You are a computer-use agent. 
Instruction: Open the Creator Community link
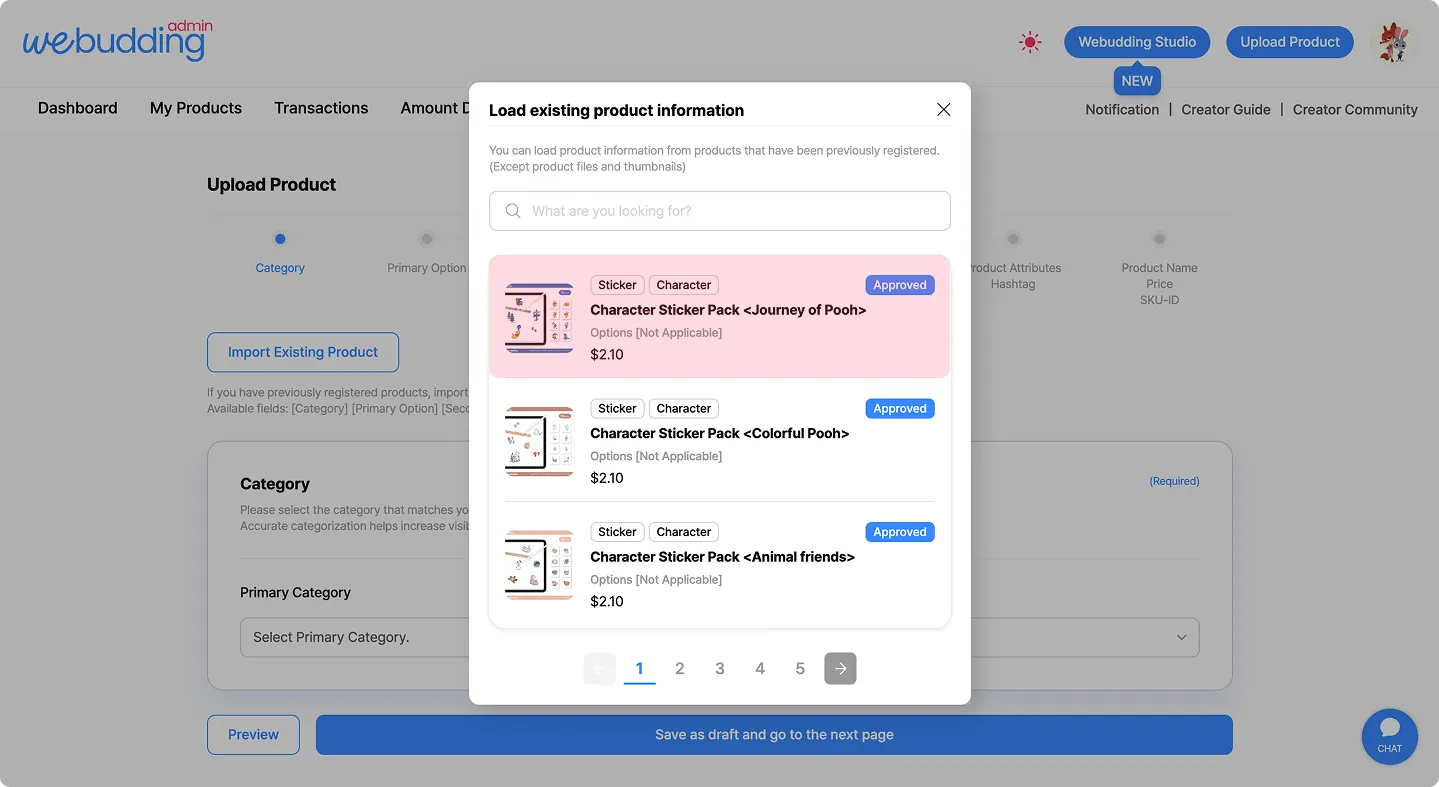1355,110
